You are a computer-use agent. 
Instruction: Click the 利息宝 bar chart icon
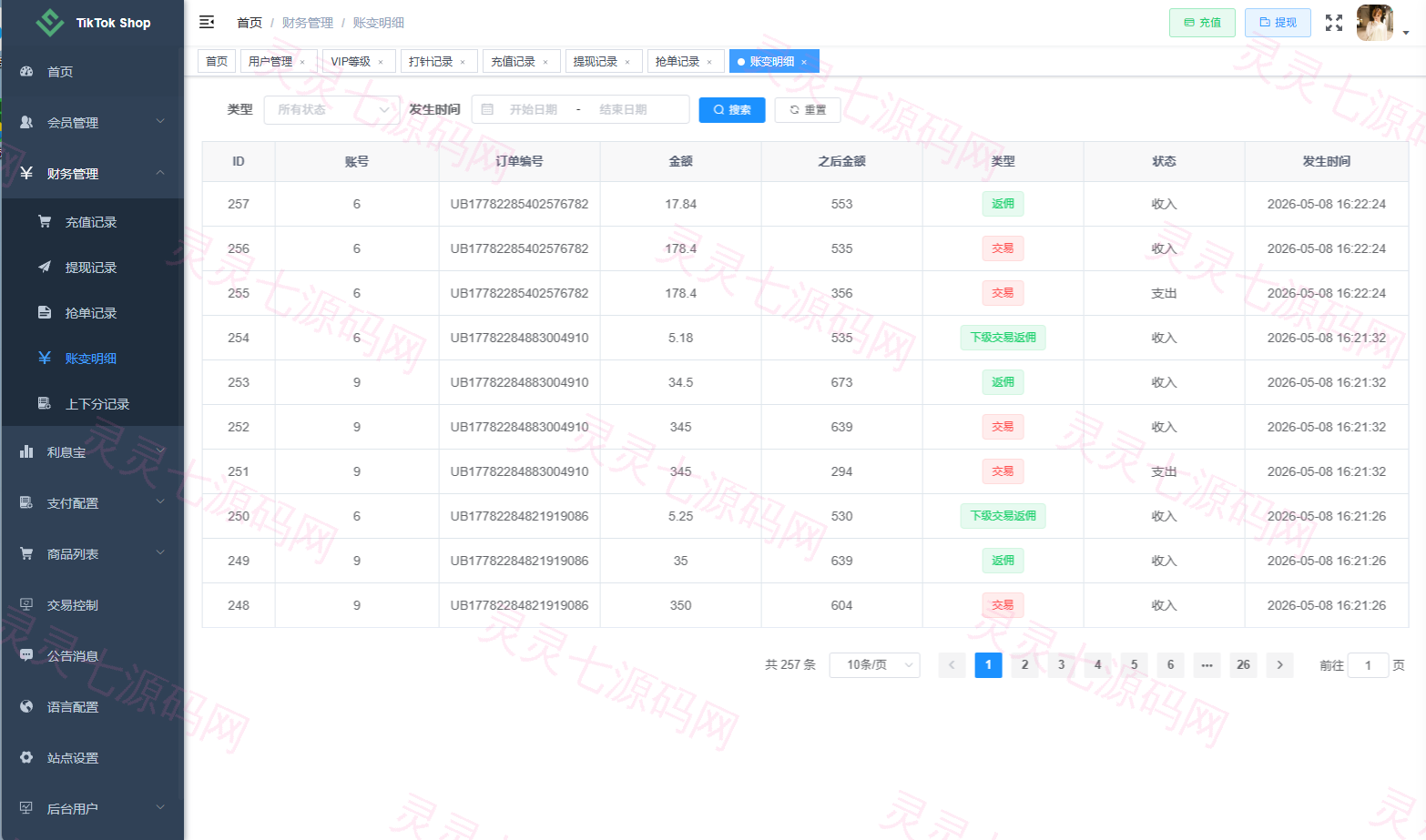26,452
